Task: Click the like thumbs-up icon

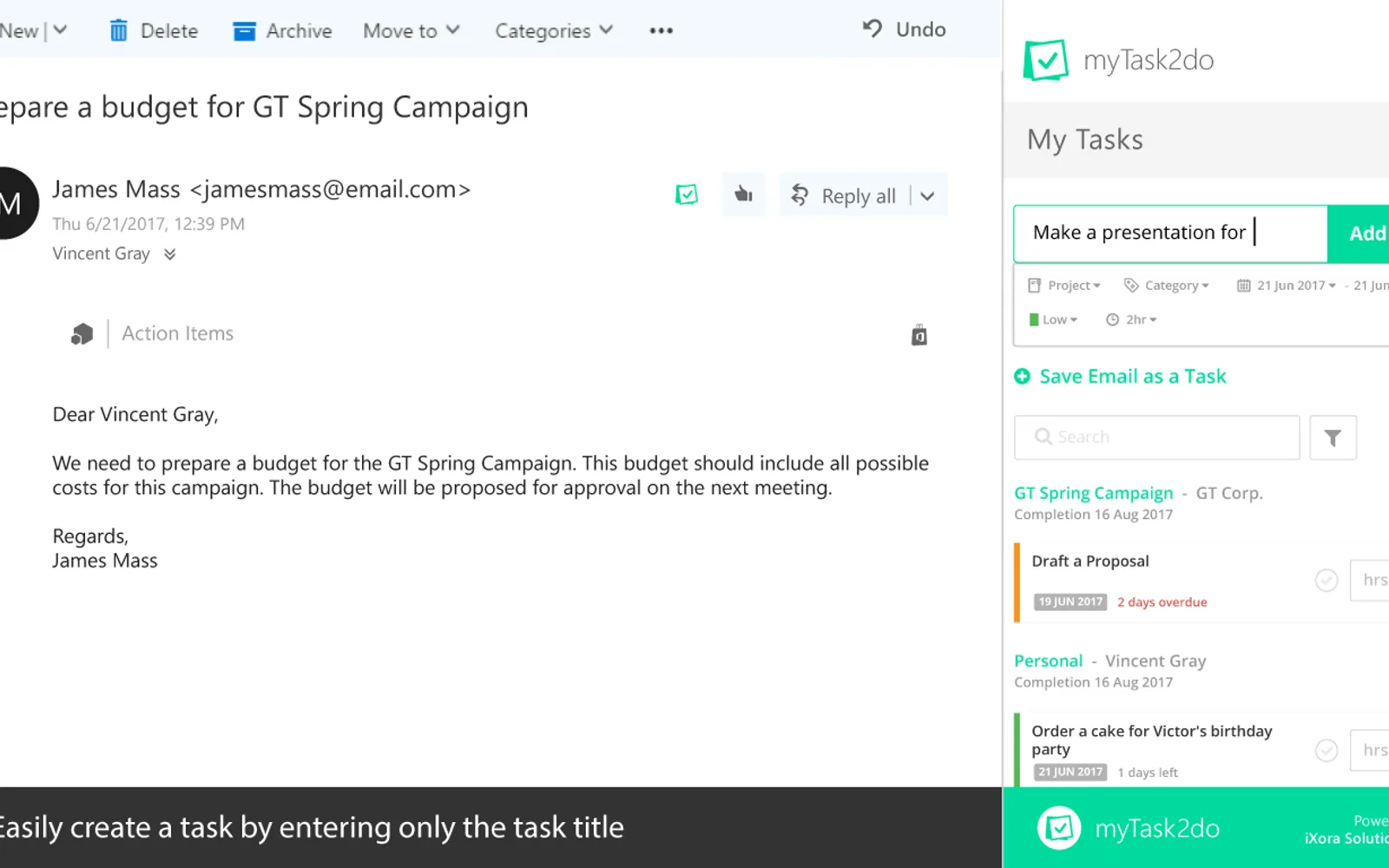Action: 743,194
